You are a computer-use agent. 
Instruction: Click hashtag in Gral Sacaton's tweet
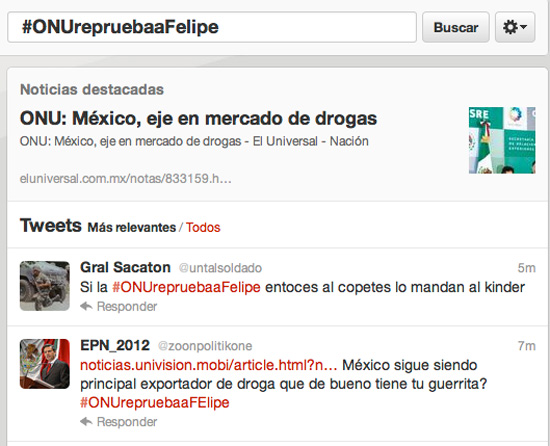[x=186, y=287]
